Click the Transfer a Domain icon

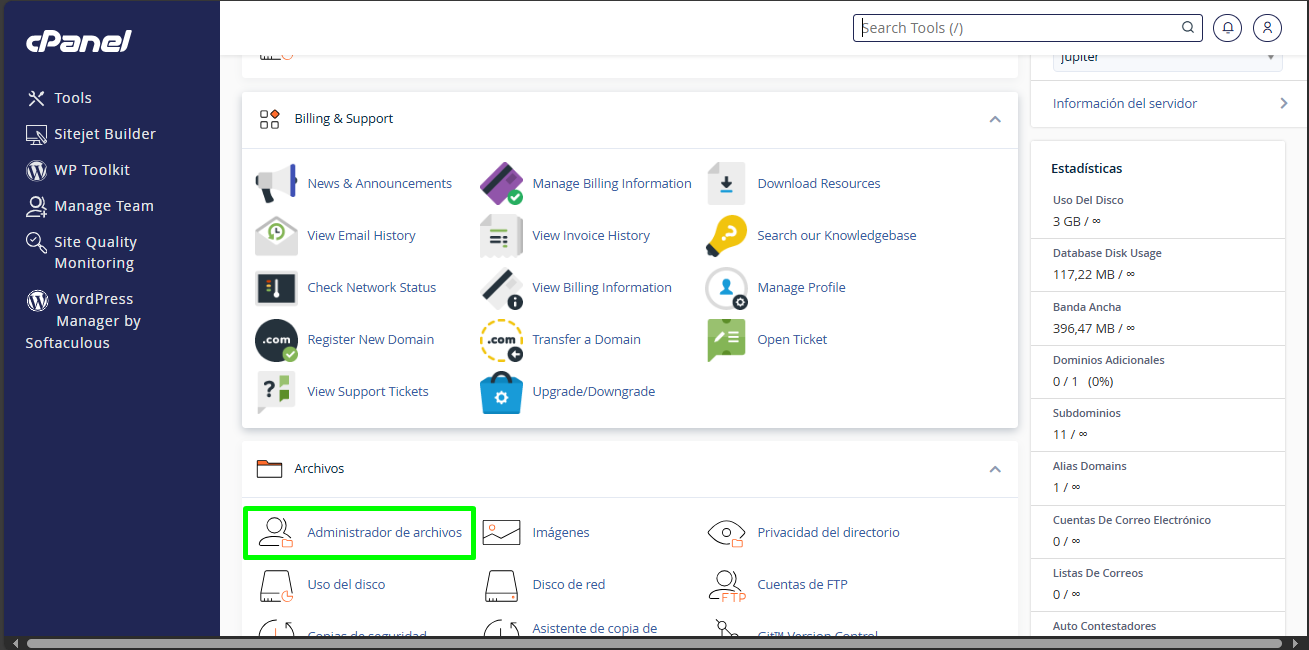(500, 339)
